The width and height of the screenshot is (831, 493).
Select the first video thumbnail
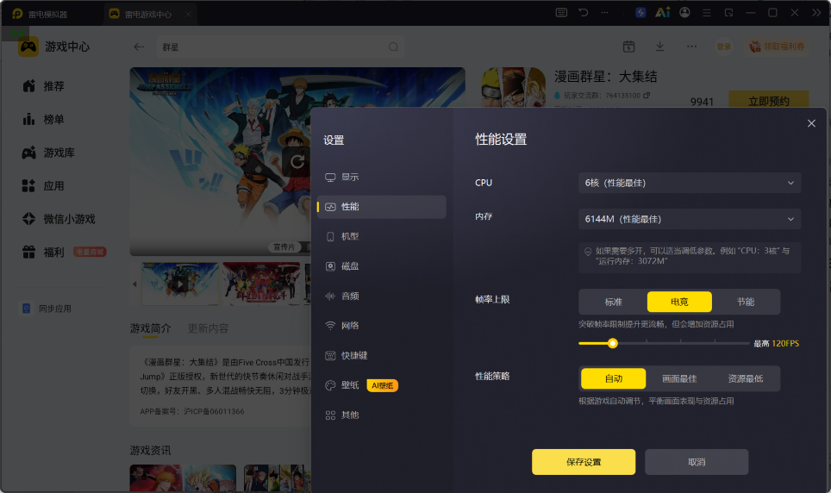point(180,284)
